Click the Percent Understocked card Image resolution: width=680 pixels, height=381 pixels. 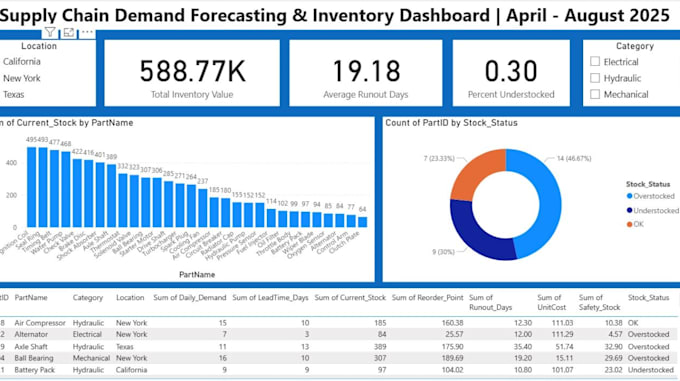[511, 73]
